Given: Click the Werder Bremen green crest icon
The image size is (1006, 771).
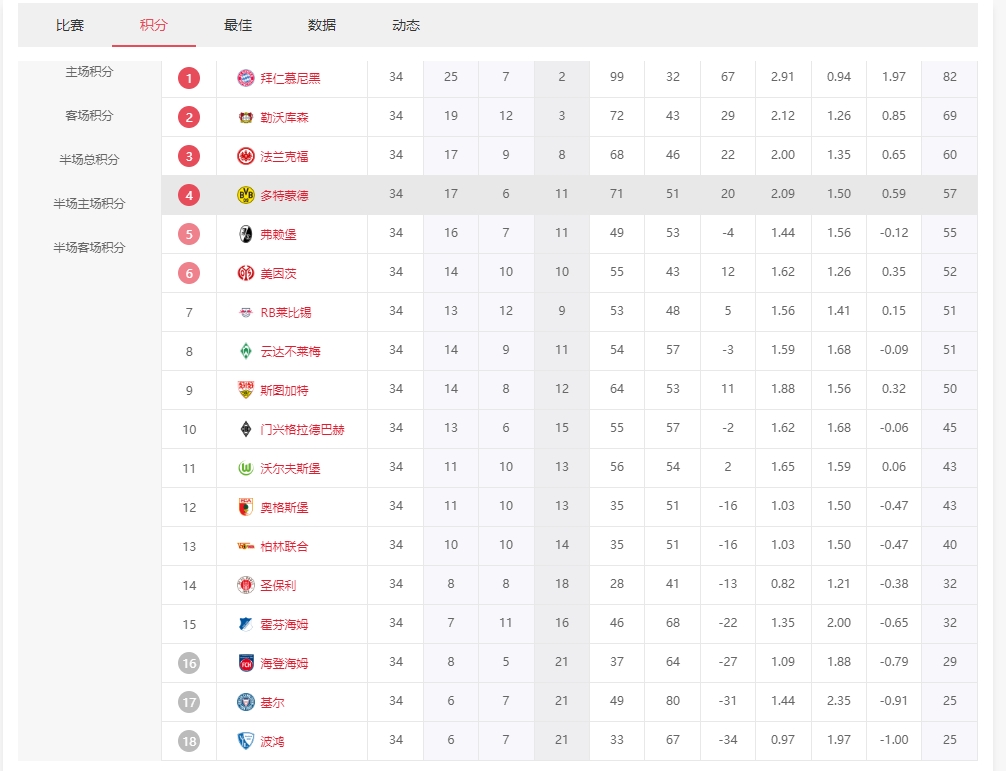Looking at the screenshot, I should click(246, 351).
